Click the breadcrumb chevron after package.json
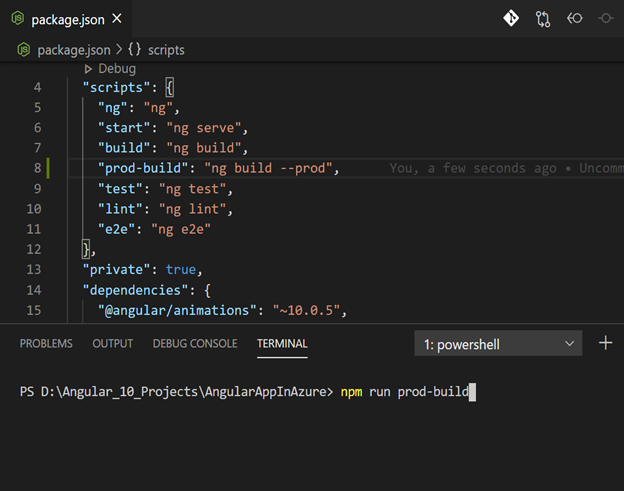This screenshot has height=491, width=624. [x=119, y=49]
